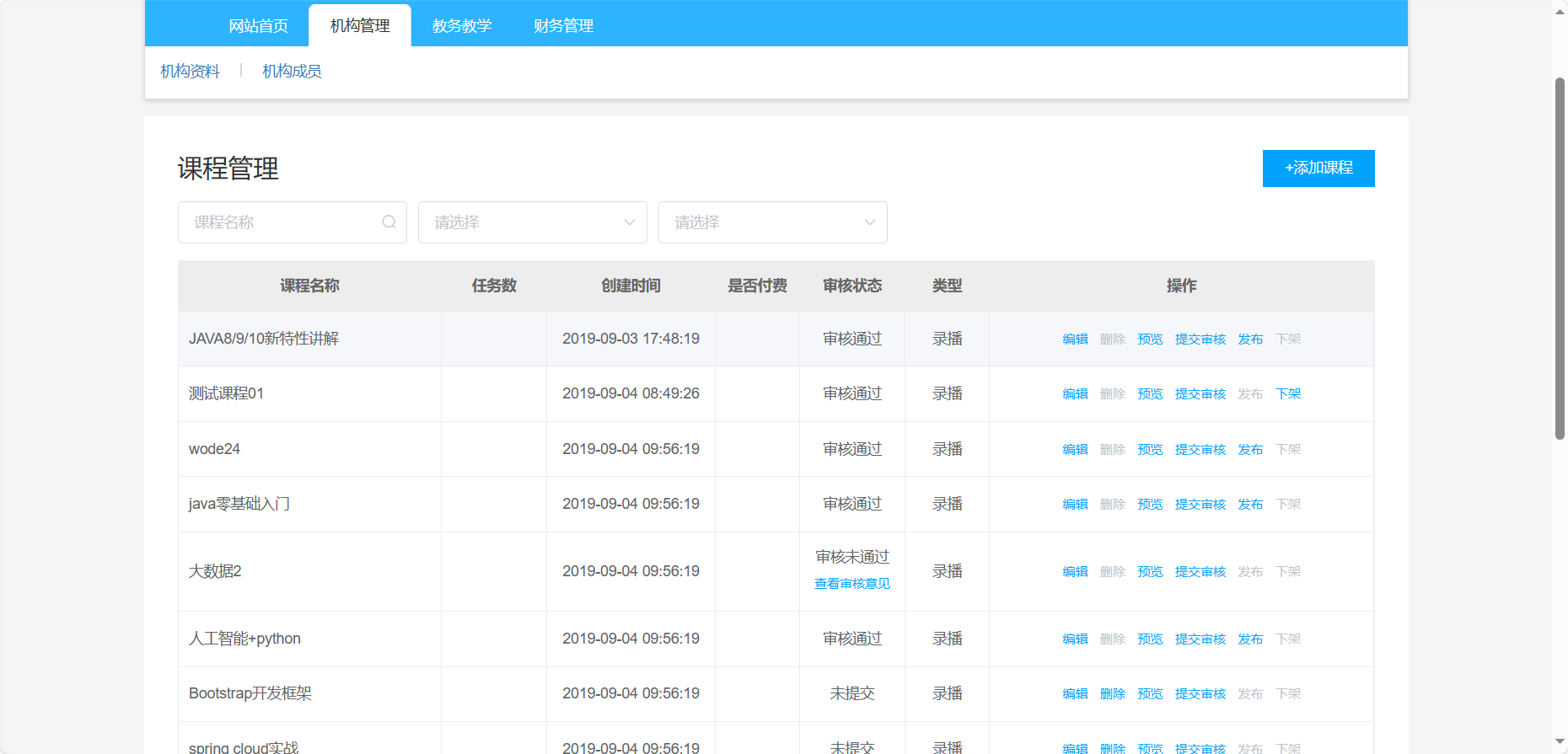Submit 大数据2 for review
This screenshot has width=1568, height=754.
click(1200, 571)
